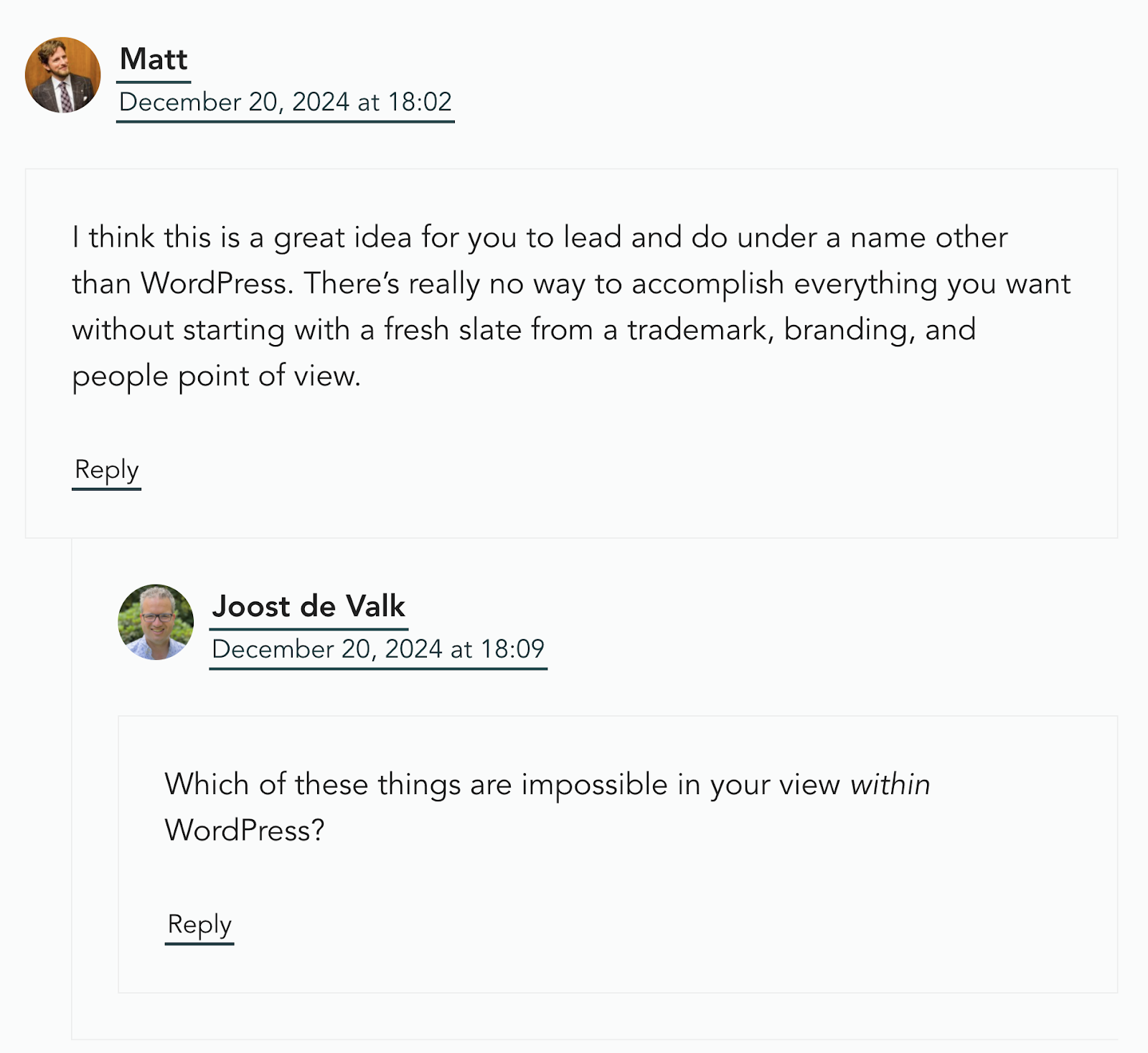Open Joost de Valk's author name link

(x=309, y=607)
